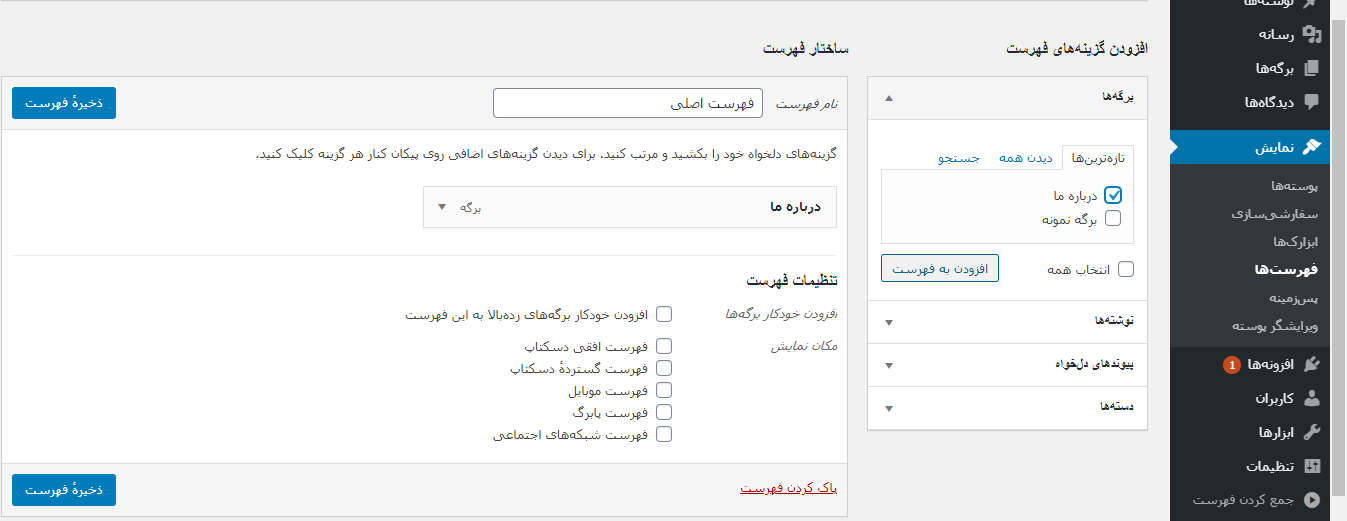This screenshot has height=521, width=1347.
Task: Click the bottom ذخیرهٔ فهرست save button
Action: (x=64, y=490)
